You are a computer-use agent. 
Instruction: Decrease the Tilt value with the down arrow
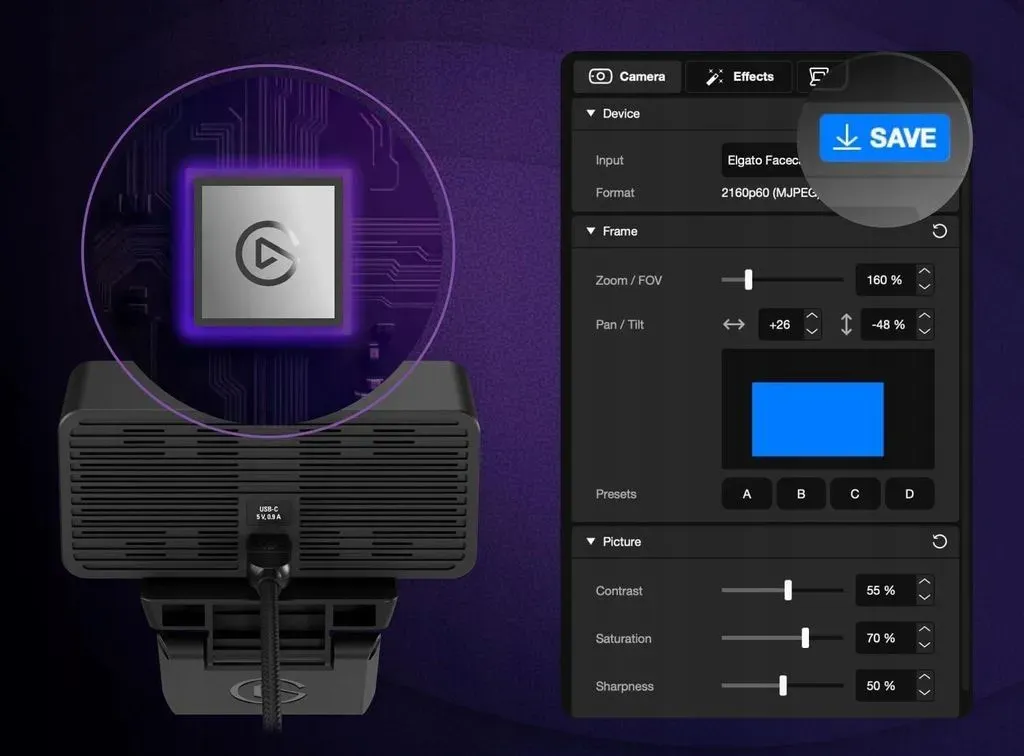[x=924, y=332]
